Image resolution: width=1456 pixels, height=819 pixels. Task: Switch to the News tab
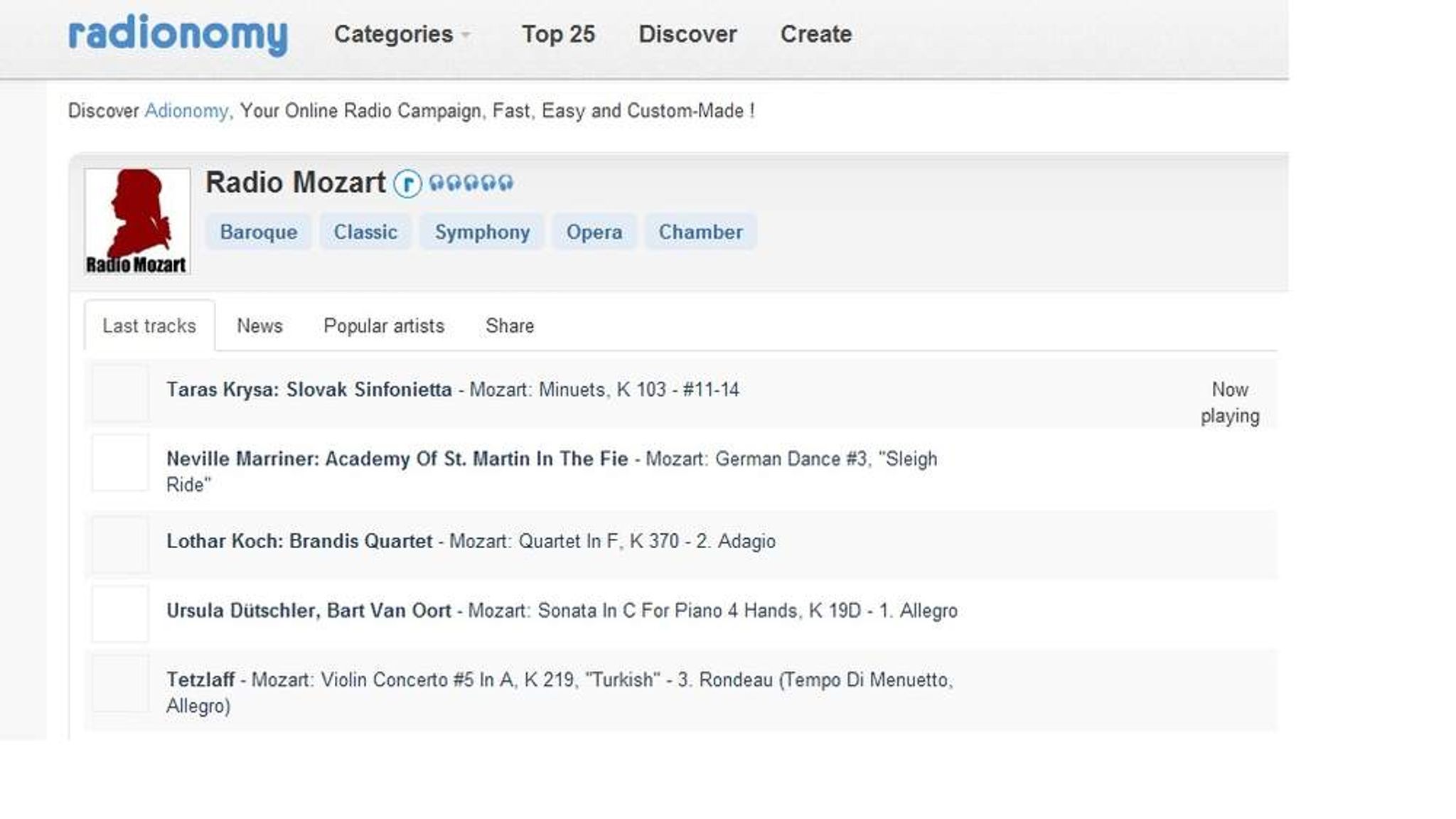tap(259, 326)
